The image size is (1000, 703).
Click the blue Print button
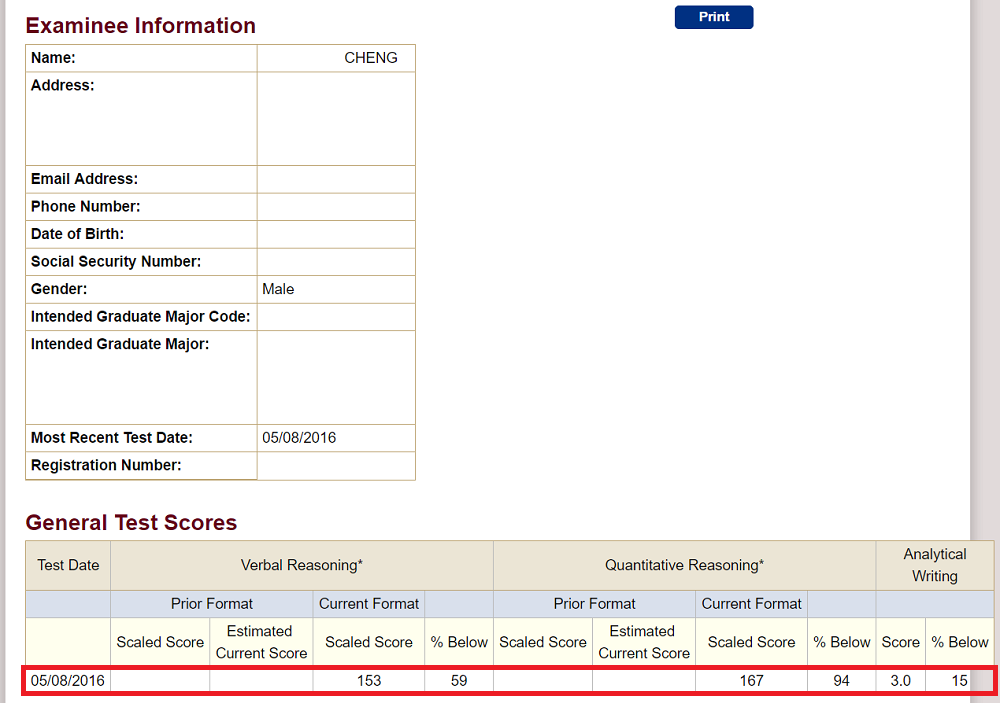[714, 17]
